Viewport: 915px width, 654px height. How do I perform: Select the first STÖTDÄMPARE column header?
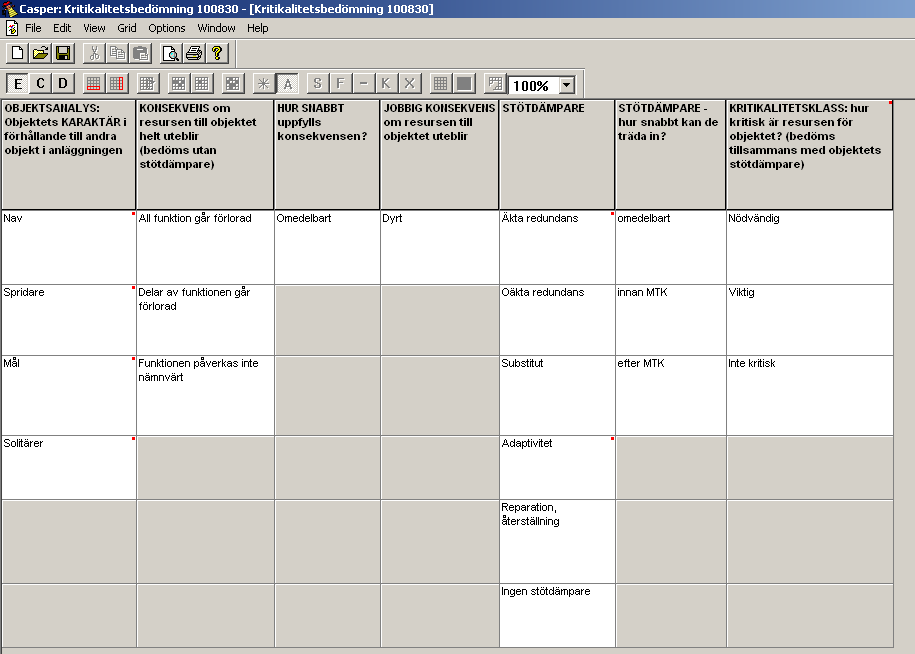tap(557, 155)
